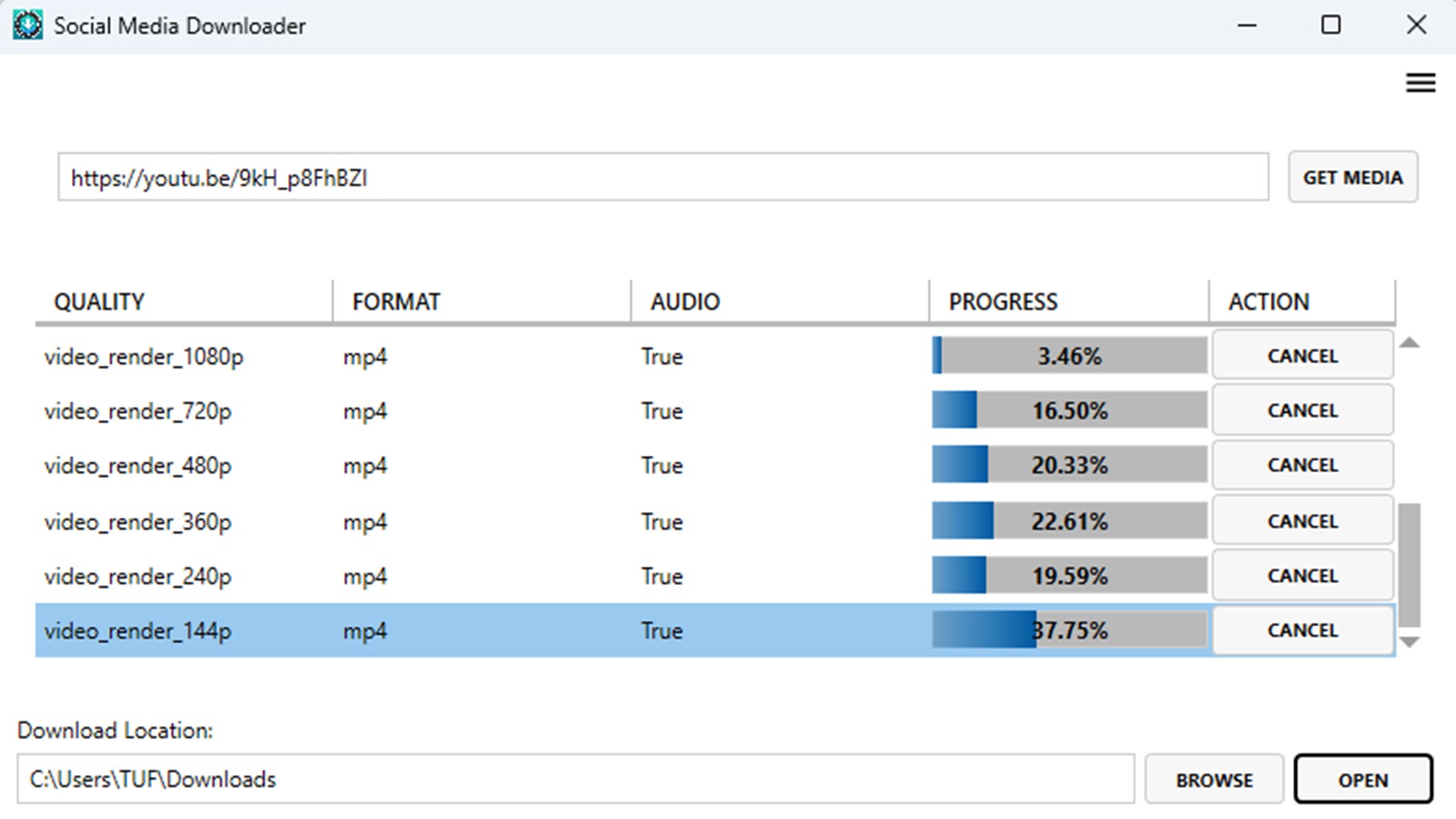The height and width of the screenshot is (819, 1456).
Task: Cancel the 240p download
Action: click(x=1302, y=576)
